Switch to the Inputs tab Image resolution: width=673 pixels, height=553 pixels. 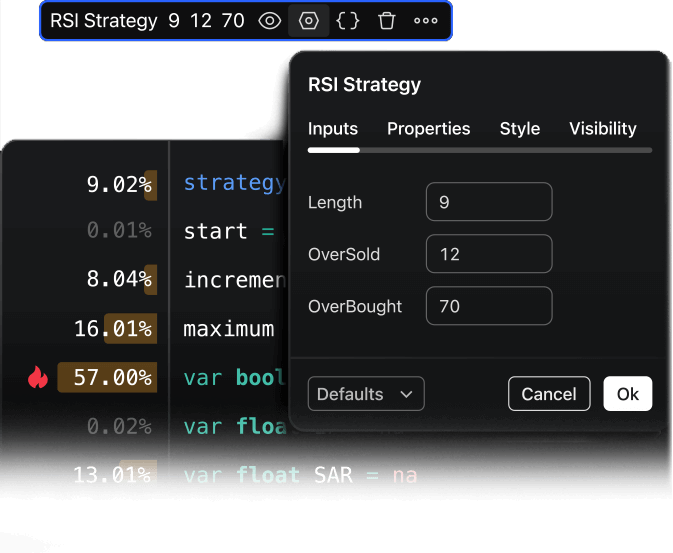click(333, 129)
